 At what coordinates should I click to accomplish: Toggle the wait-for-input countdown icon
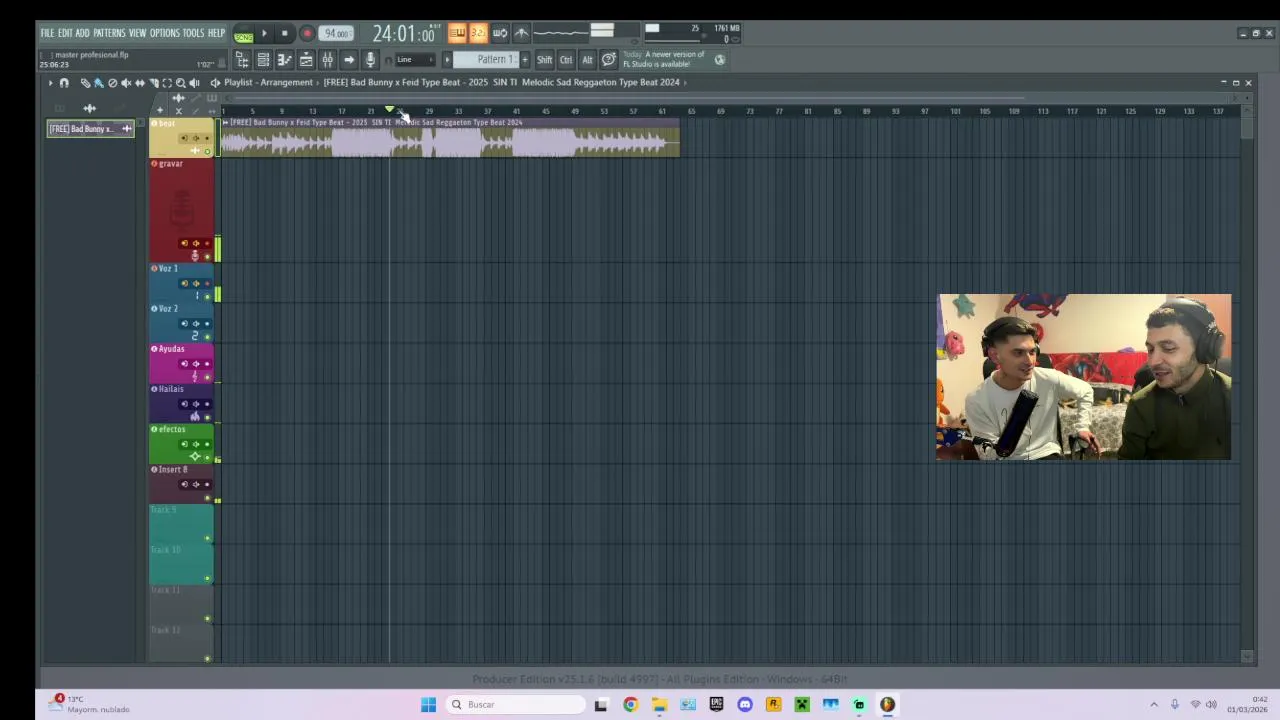click(478, 33)
